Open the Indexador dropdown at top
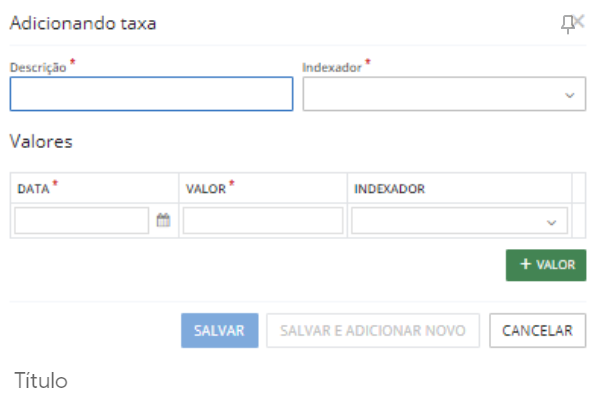 [x=444, y=94]
